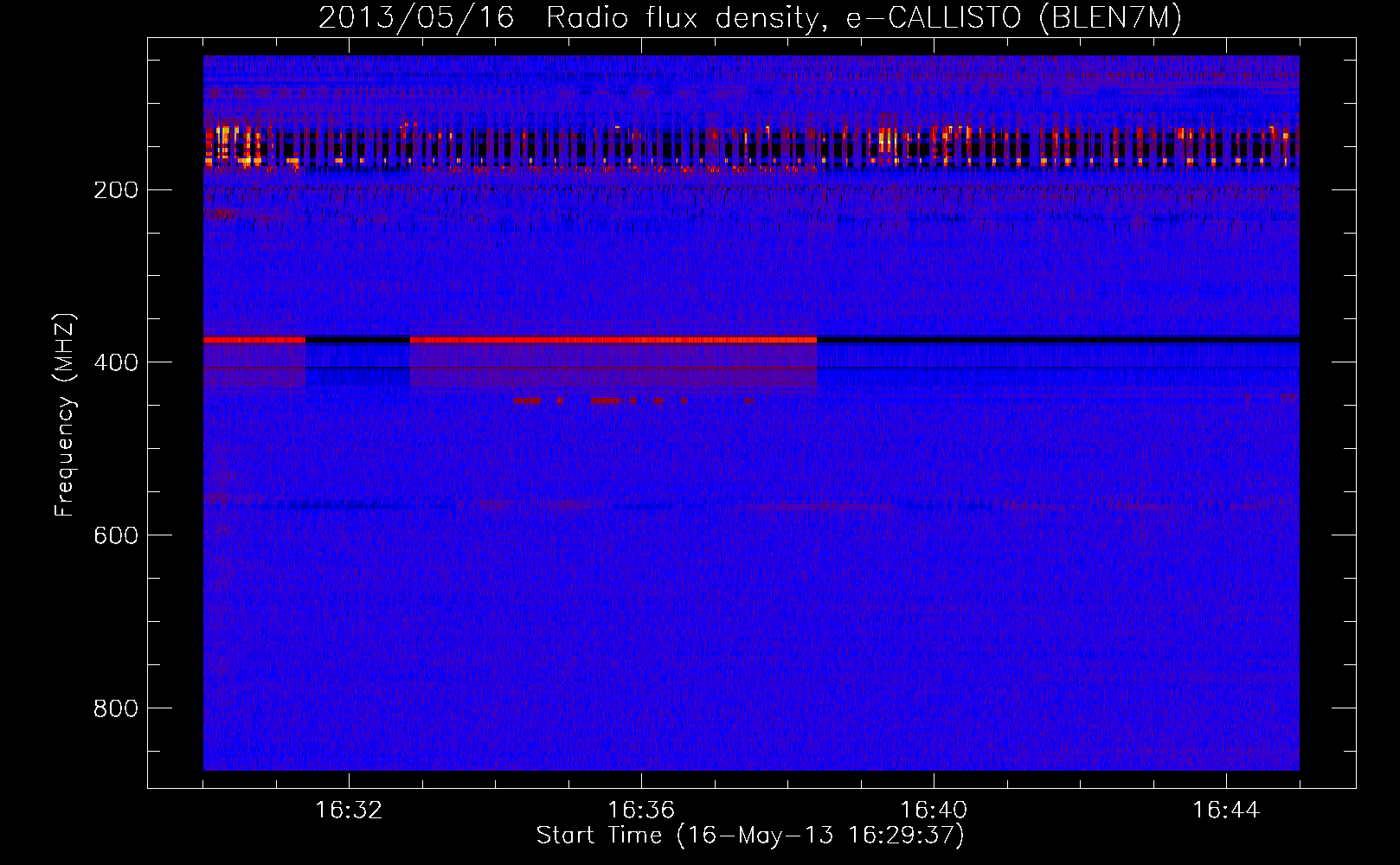The image size is (1400, 865).
Task: Click the 16:44 time tick label
Action: 1226,811
